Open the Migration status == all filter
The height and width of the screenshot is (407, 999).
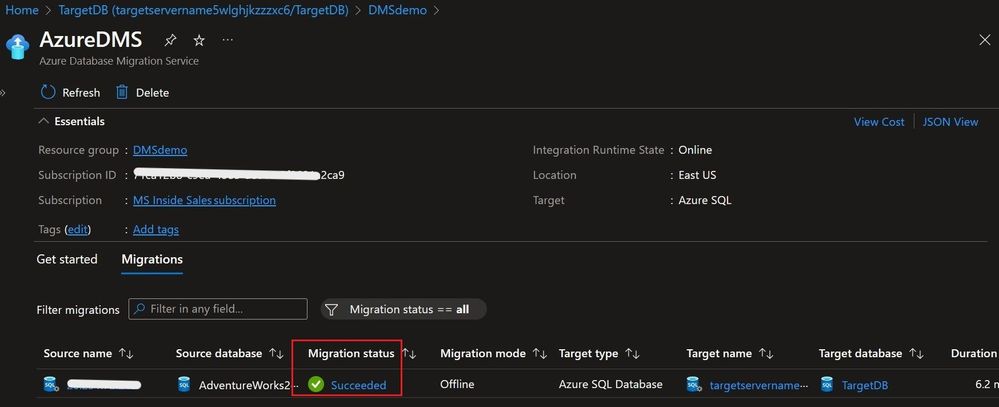click(403, 310)
